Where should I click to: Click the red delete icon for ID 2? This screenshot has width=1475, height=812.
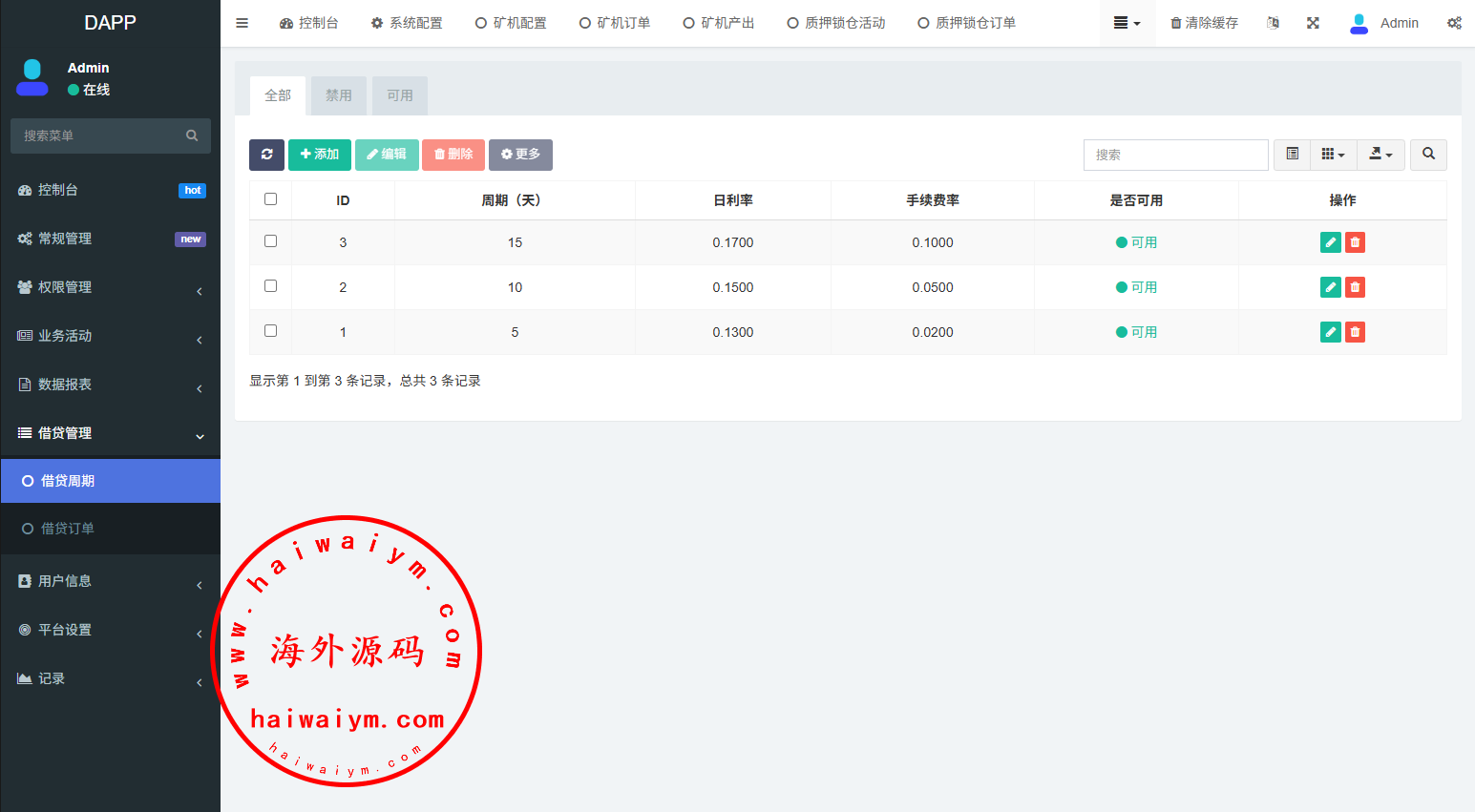tap(1355, 287)
